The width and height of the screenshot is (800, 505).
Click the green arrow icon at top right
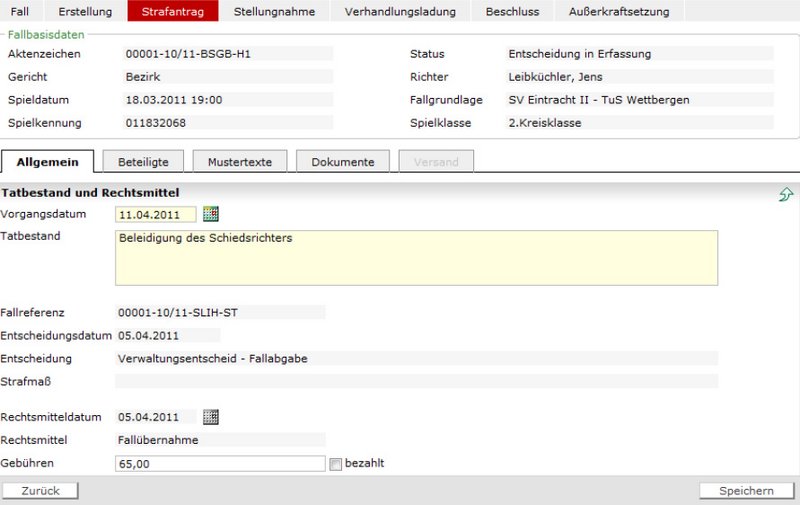click(786, 194)
